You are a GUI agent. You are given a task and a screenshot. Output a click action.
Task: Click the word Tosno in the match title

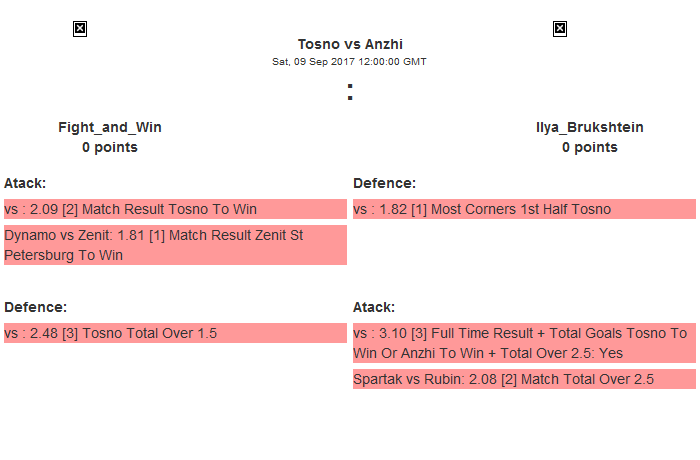tap(317, 44)
